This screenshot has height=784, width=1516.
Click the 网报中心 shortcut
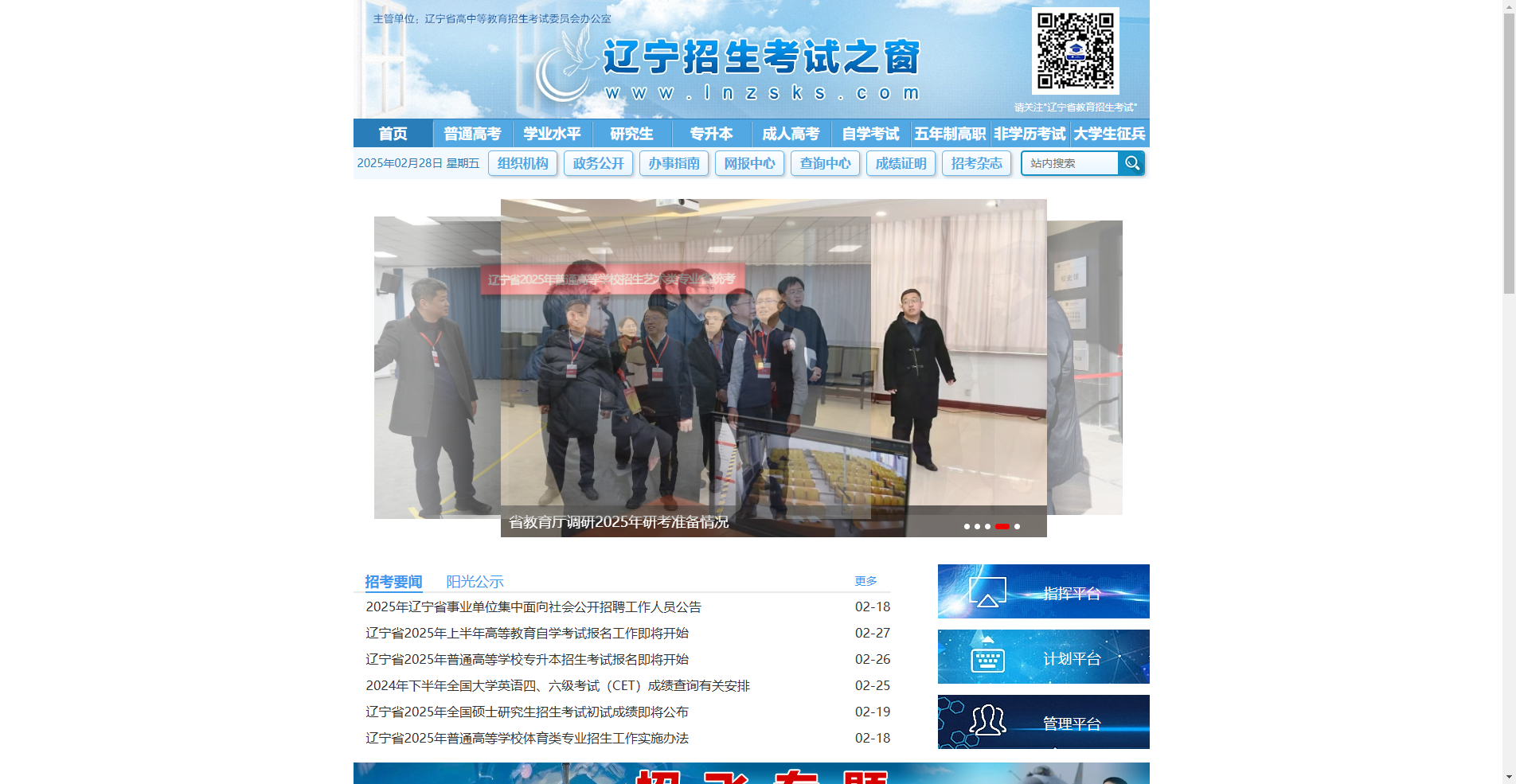point(748,163)
